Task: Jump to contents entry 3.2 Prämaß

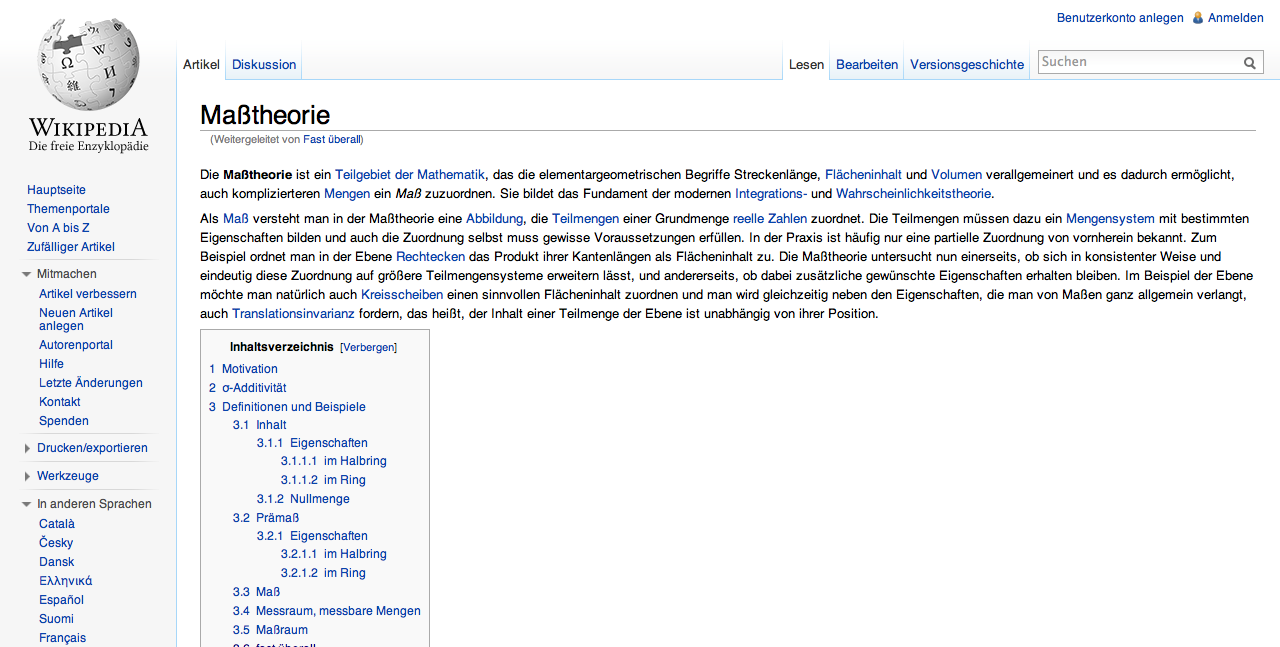Action: click(266, 518)
